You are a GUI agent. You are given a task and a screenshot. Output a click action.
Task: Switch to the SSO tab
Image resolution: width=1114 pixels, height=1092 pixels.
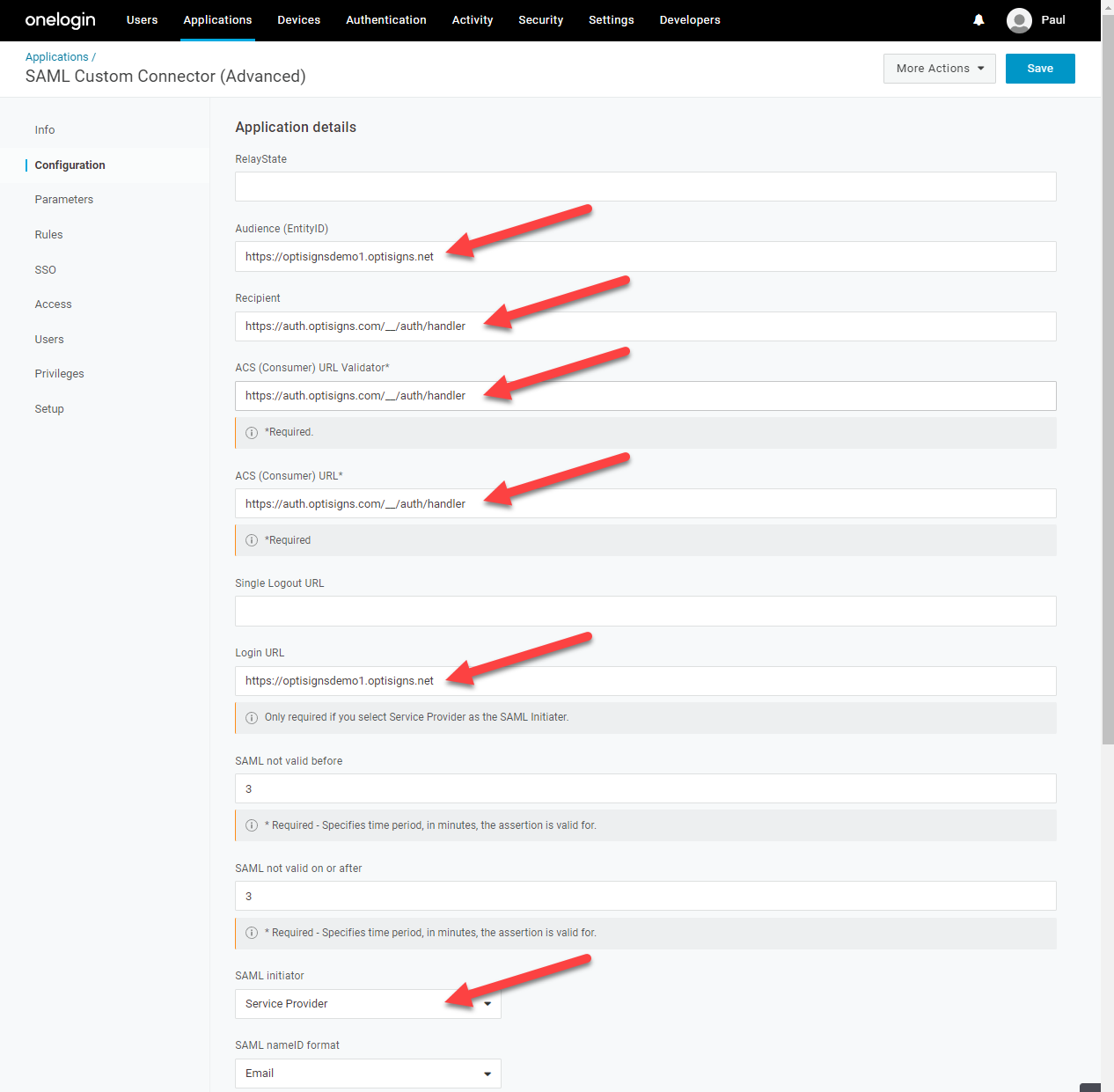coord(46,270)
